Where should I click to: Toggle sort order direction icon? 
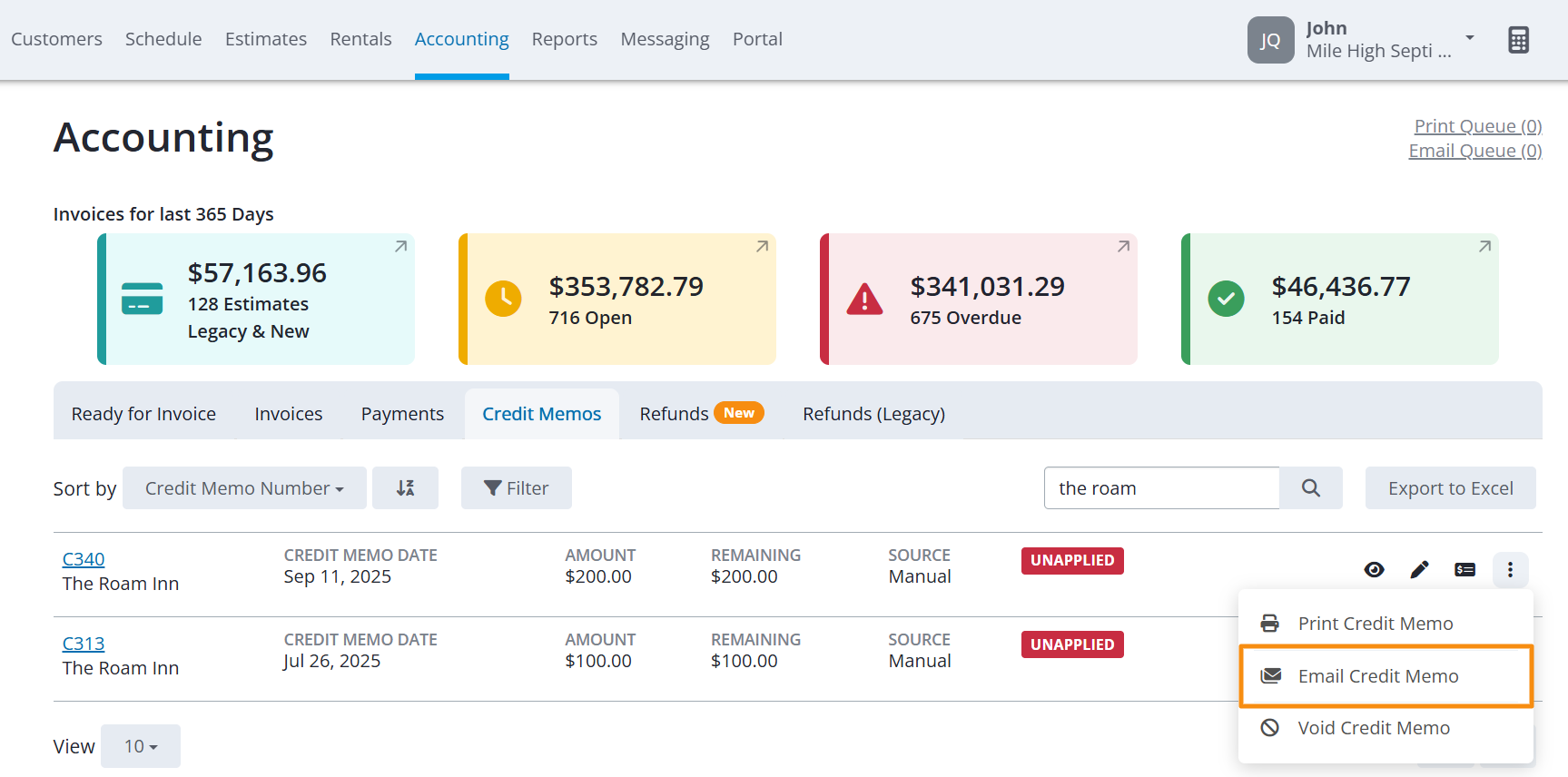coord(405,488)
